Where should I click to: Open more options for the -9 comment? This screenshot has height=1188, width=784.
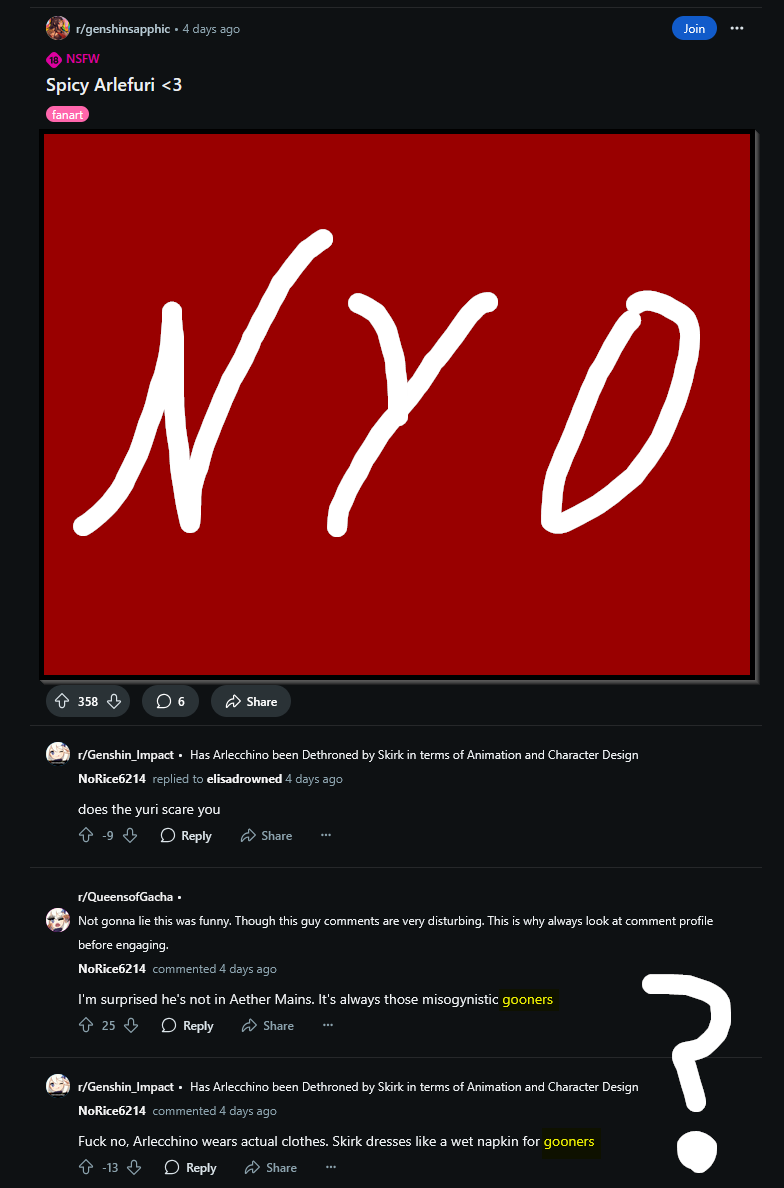(326, 835)
